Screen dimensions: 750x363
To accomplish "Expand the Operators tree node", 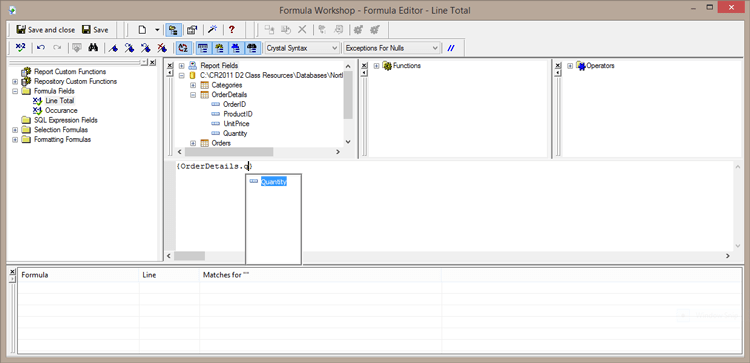I will click(x=570, y=66).
